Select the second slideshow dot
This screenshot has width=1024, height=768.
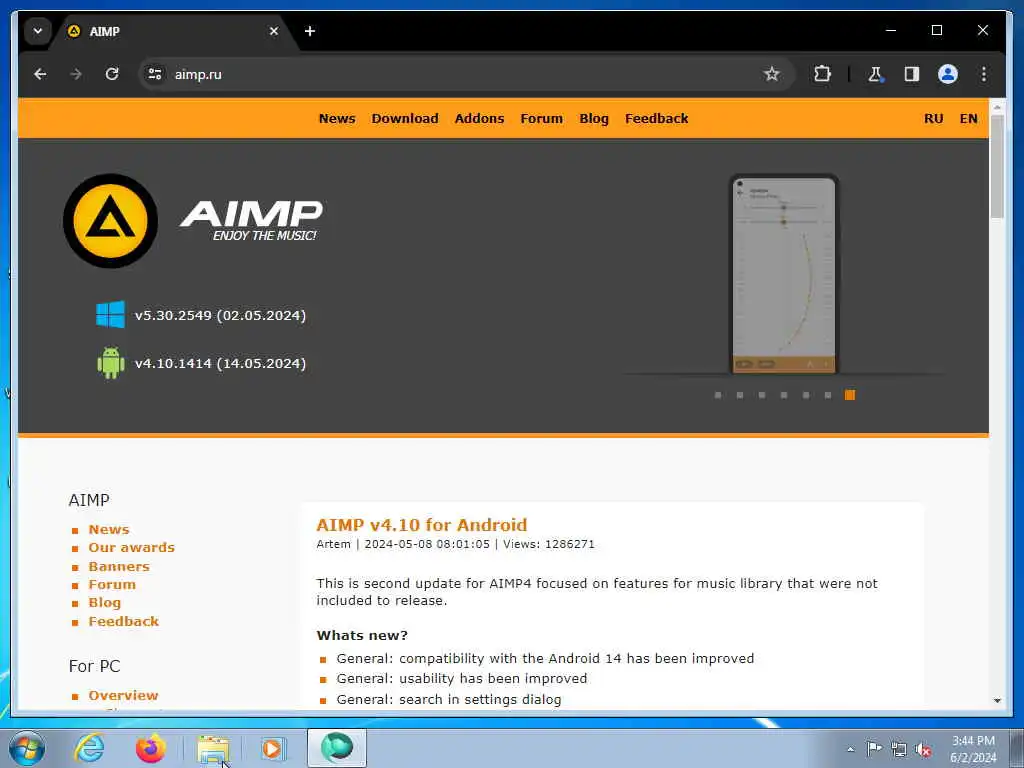(x=740, y=395)
